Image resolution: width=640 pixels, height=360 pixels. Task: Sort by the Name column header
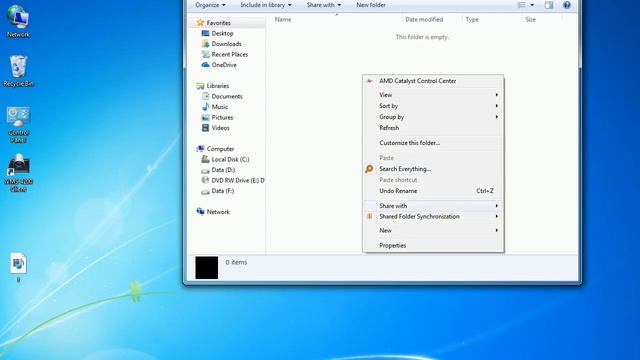(283, 19)
